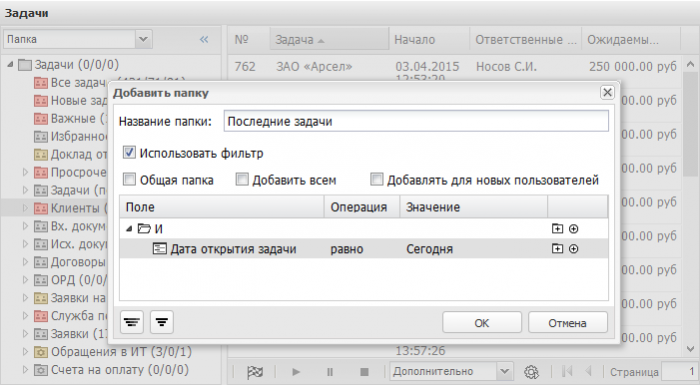Click the wide filter lines button at dialog bottom

click(x=132, y=322)
